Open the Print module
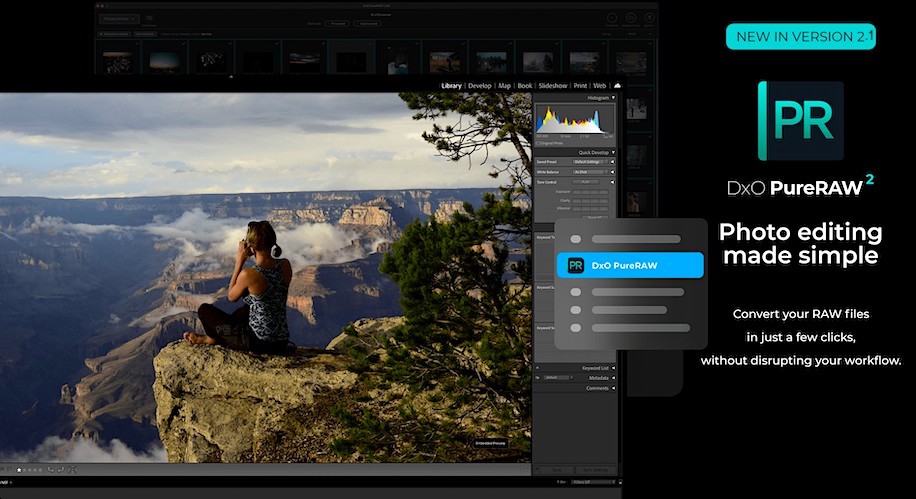The height and width of the screenshot is (499, 916). click(x=580, y=85)
